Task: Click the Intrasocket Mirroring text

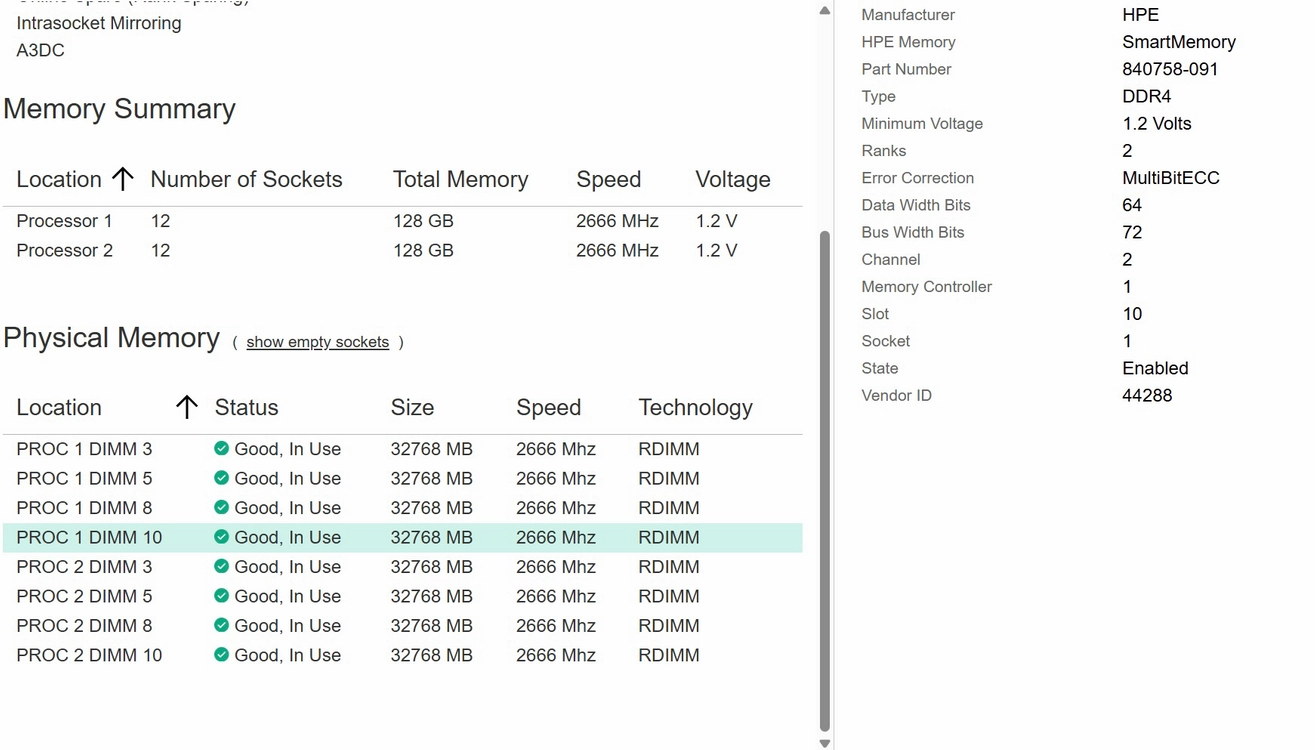Action: (x=99, y=23)
